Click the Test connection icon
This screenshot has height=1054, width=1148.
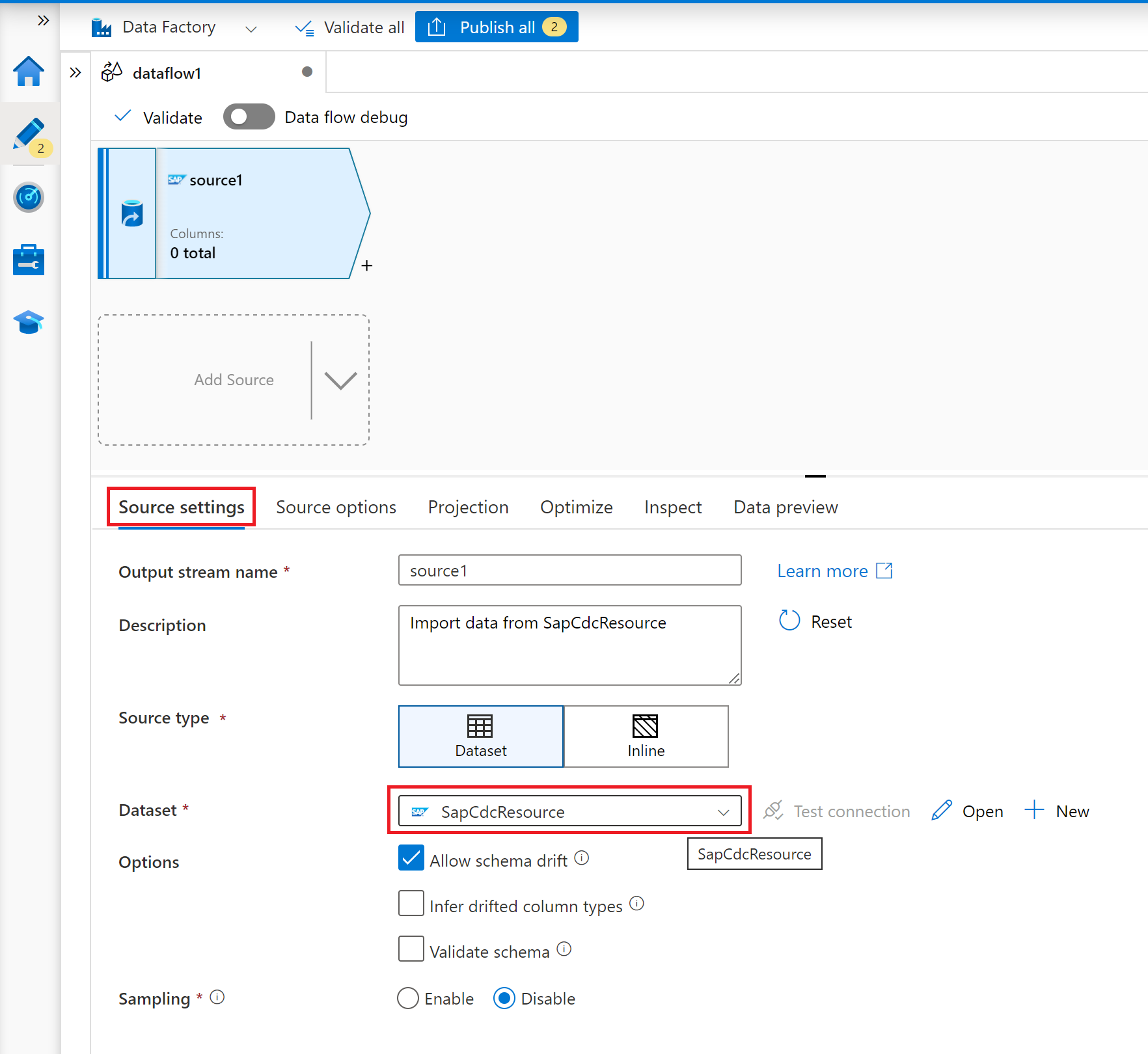point(773,811)
